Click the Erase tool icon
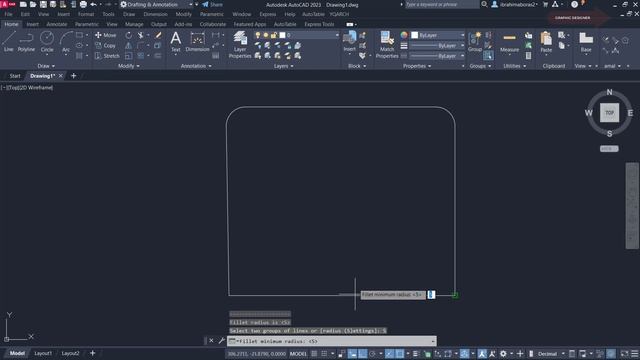 [158, 35]
